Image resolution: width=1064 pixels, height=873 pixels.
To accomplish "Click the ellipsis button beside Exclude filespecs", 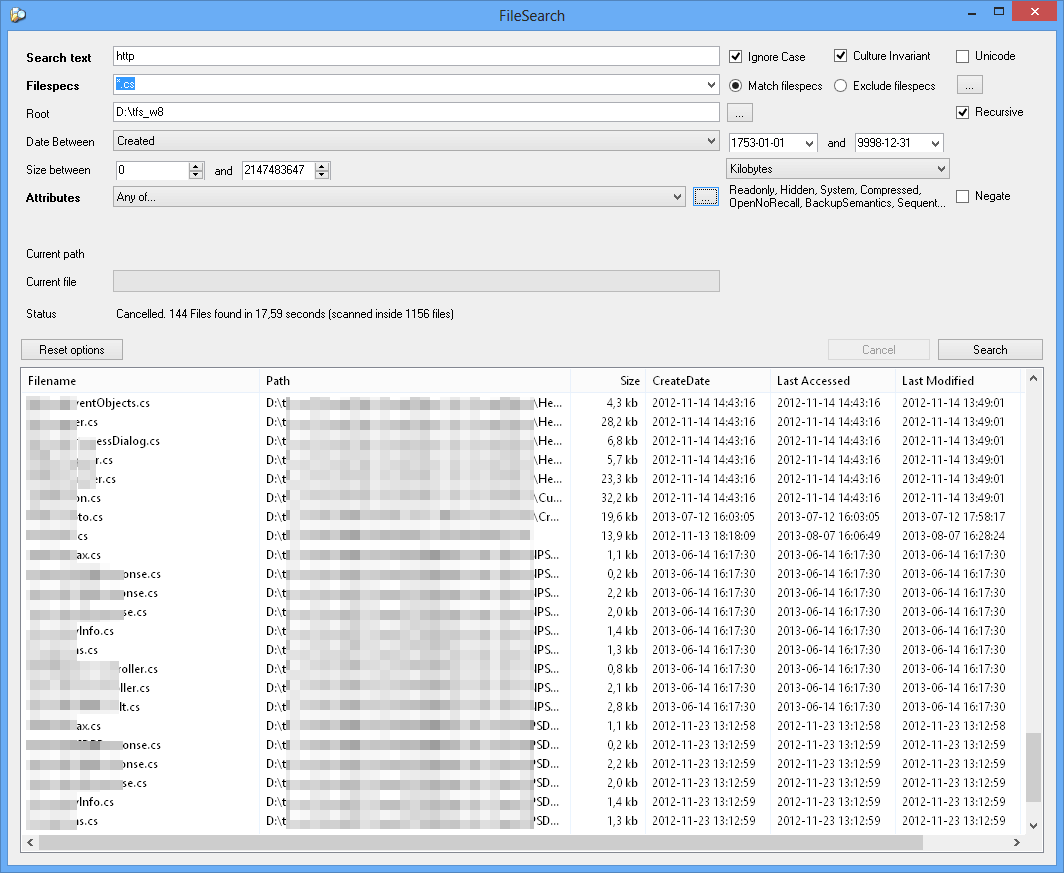I will pos(970,85).
